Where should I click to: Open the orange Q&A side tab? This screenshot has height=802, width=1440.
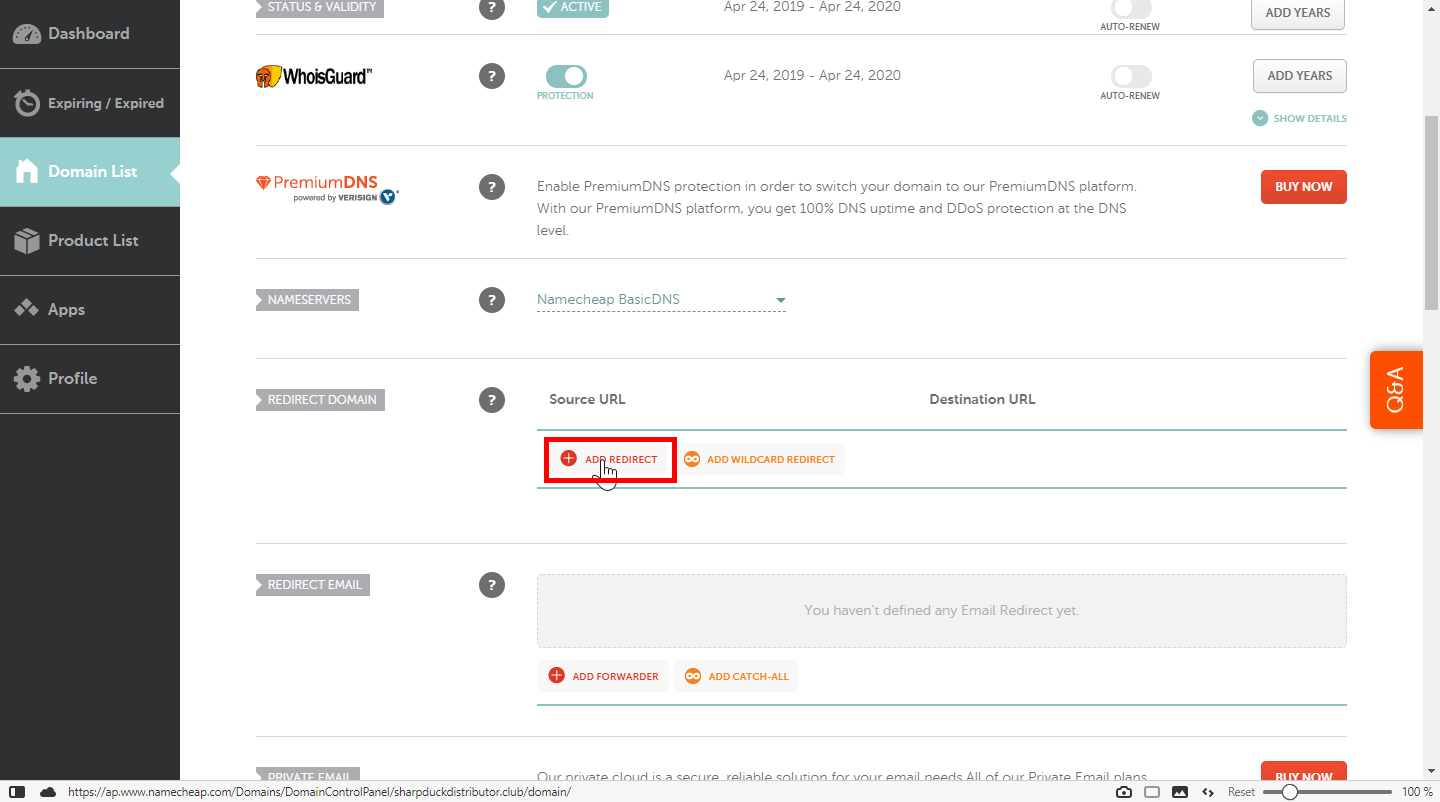1396,390
